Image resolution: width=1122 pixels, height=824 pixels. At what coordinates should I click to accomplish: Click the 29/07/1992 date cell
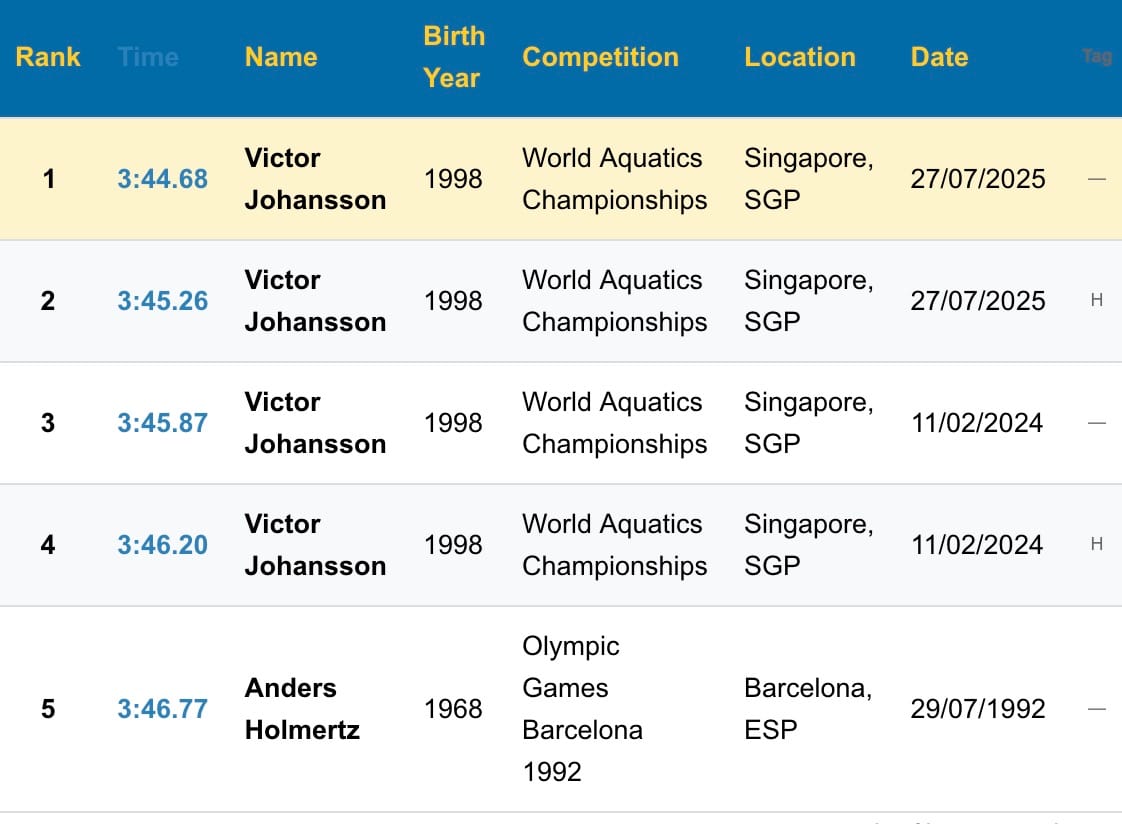coord(977,709)
